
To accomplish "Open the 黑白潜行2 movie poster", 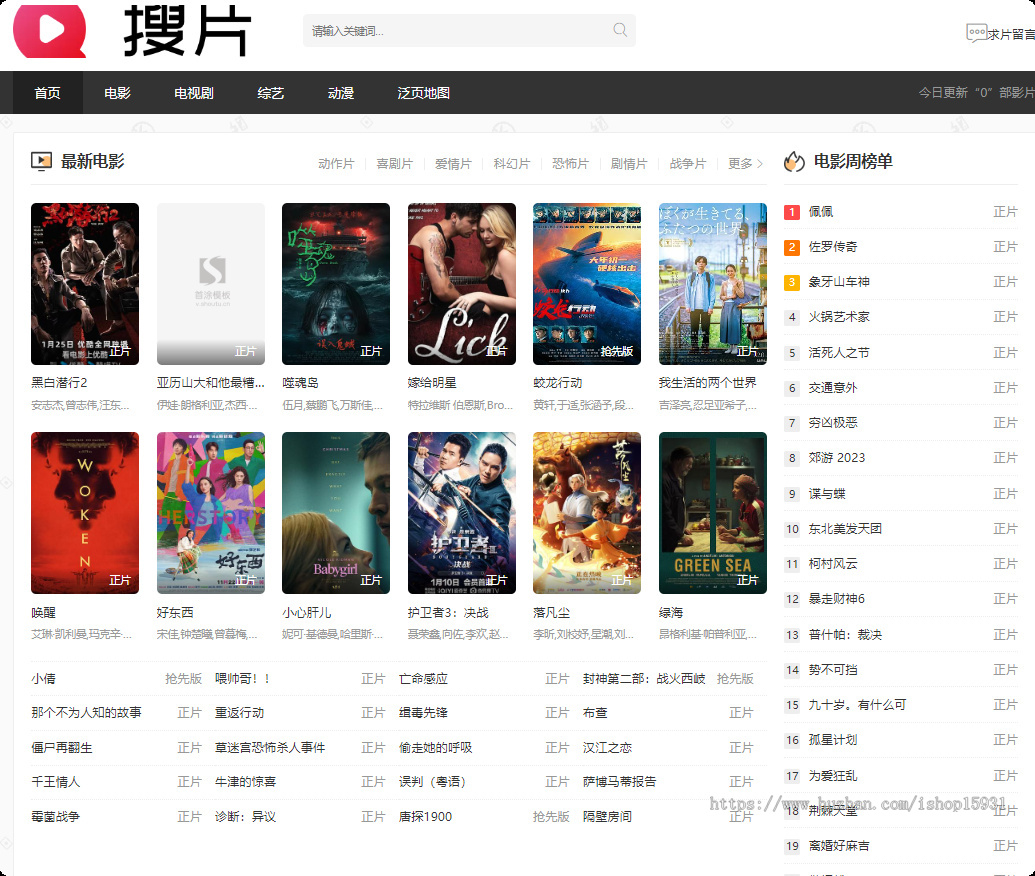I will coord(85,284).
